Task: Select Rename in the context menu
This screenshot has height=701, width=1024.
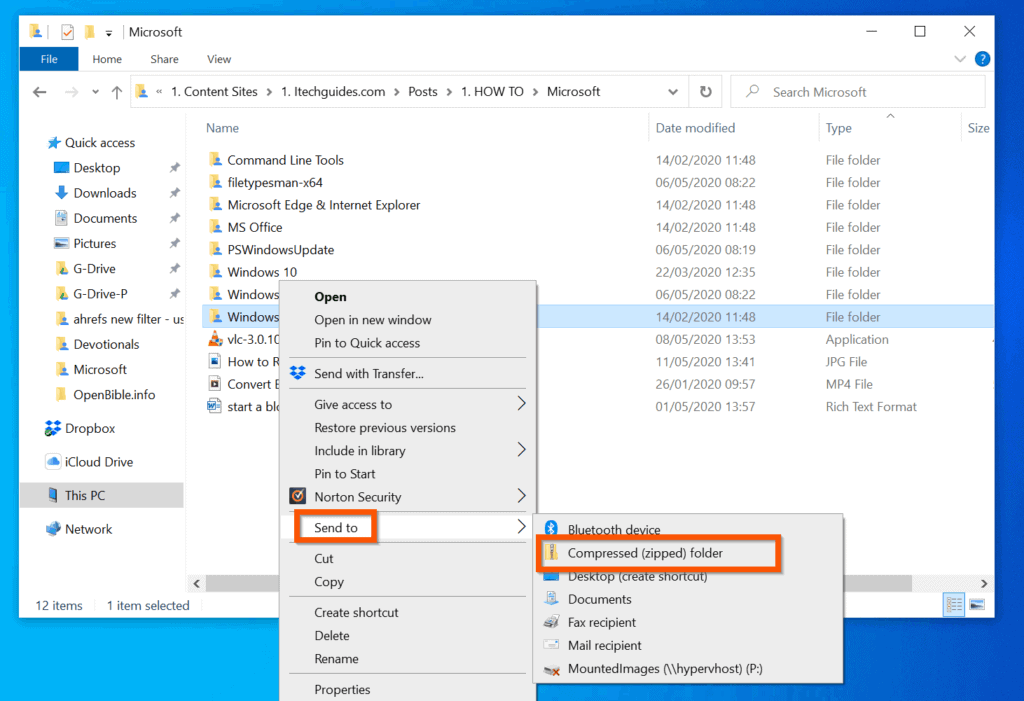Action: [336, 659]
